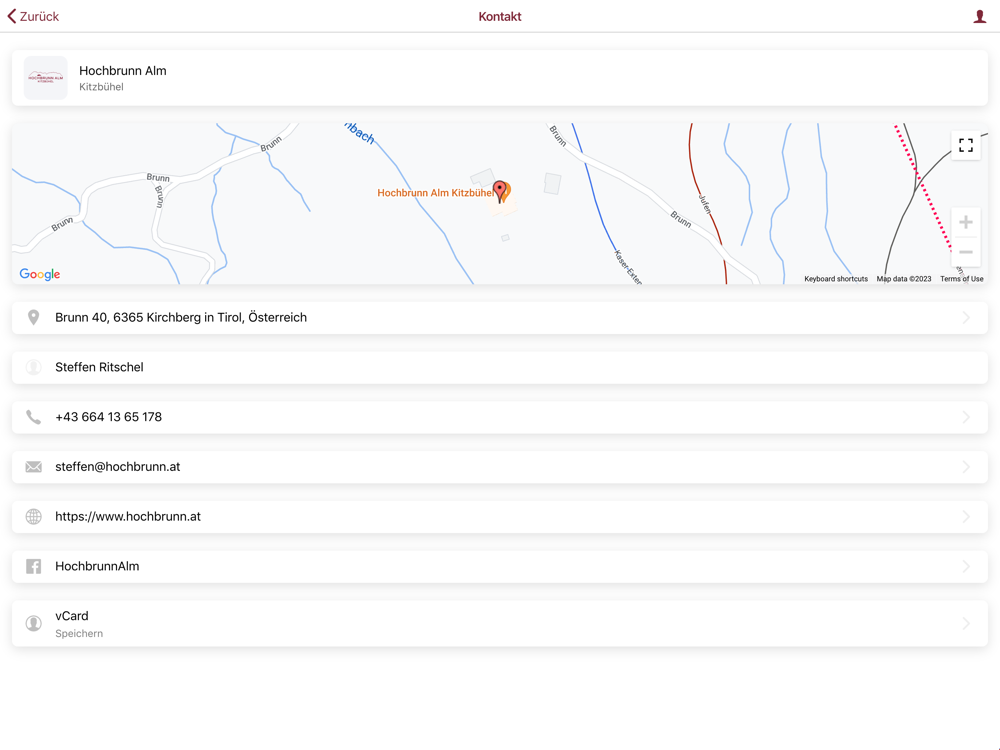Viewport: 1000px width, 750px height.
Task: Zoom in on the map
Action: (966, 222)
